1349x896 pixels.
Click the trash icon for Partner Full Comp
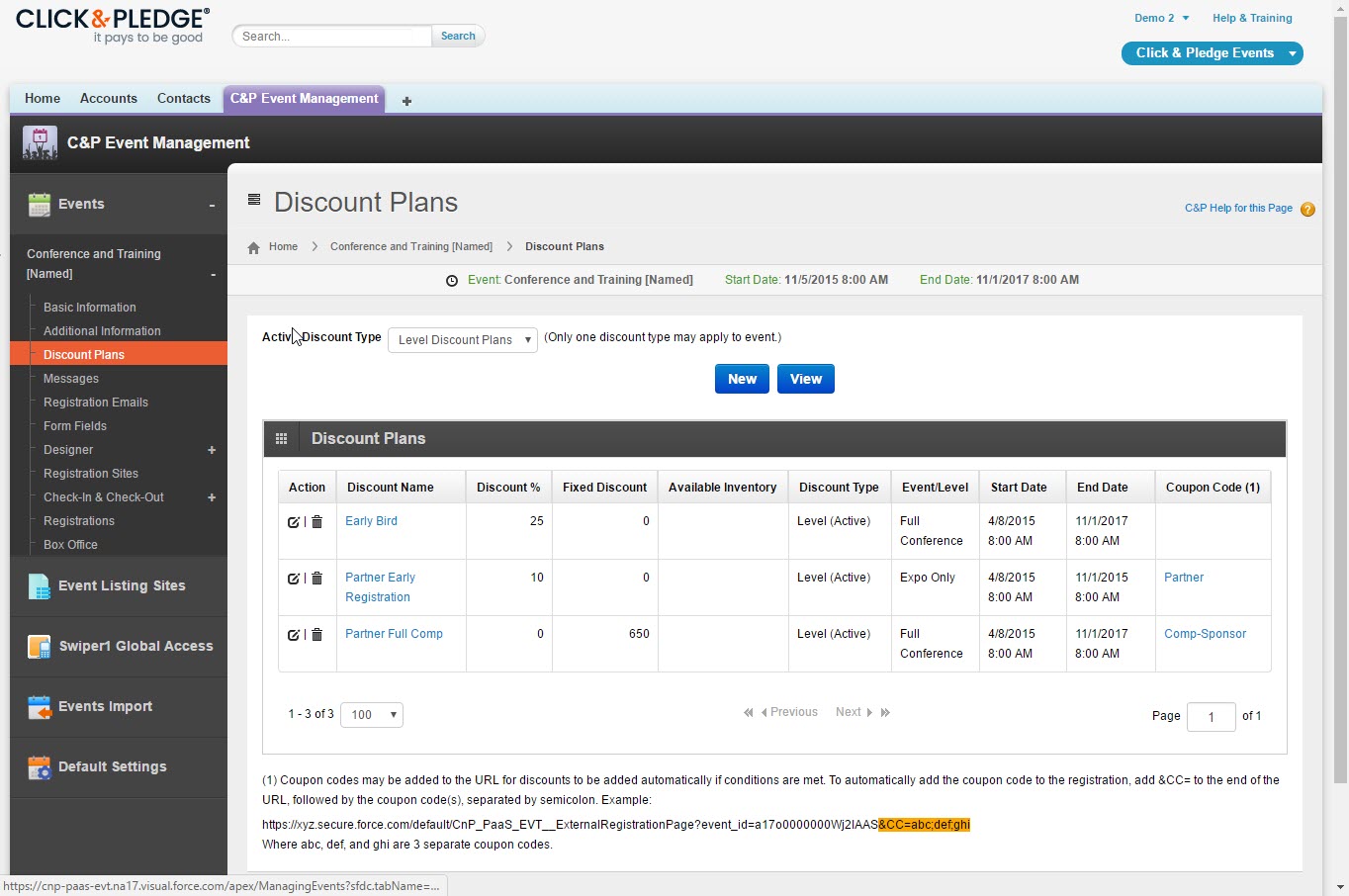[x=316, y=634]
